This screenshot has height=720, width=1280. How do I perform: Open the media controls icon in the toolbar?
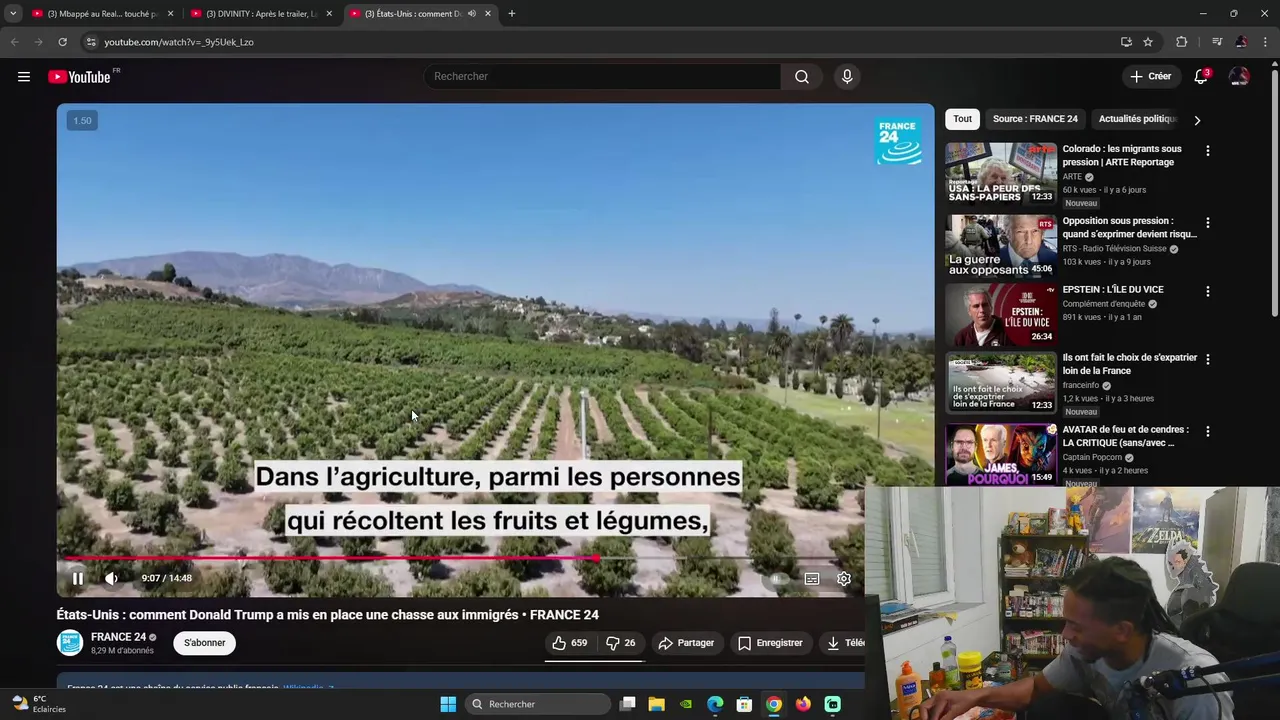tap(1217, 42)
